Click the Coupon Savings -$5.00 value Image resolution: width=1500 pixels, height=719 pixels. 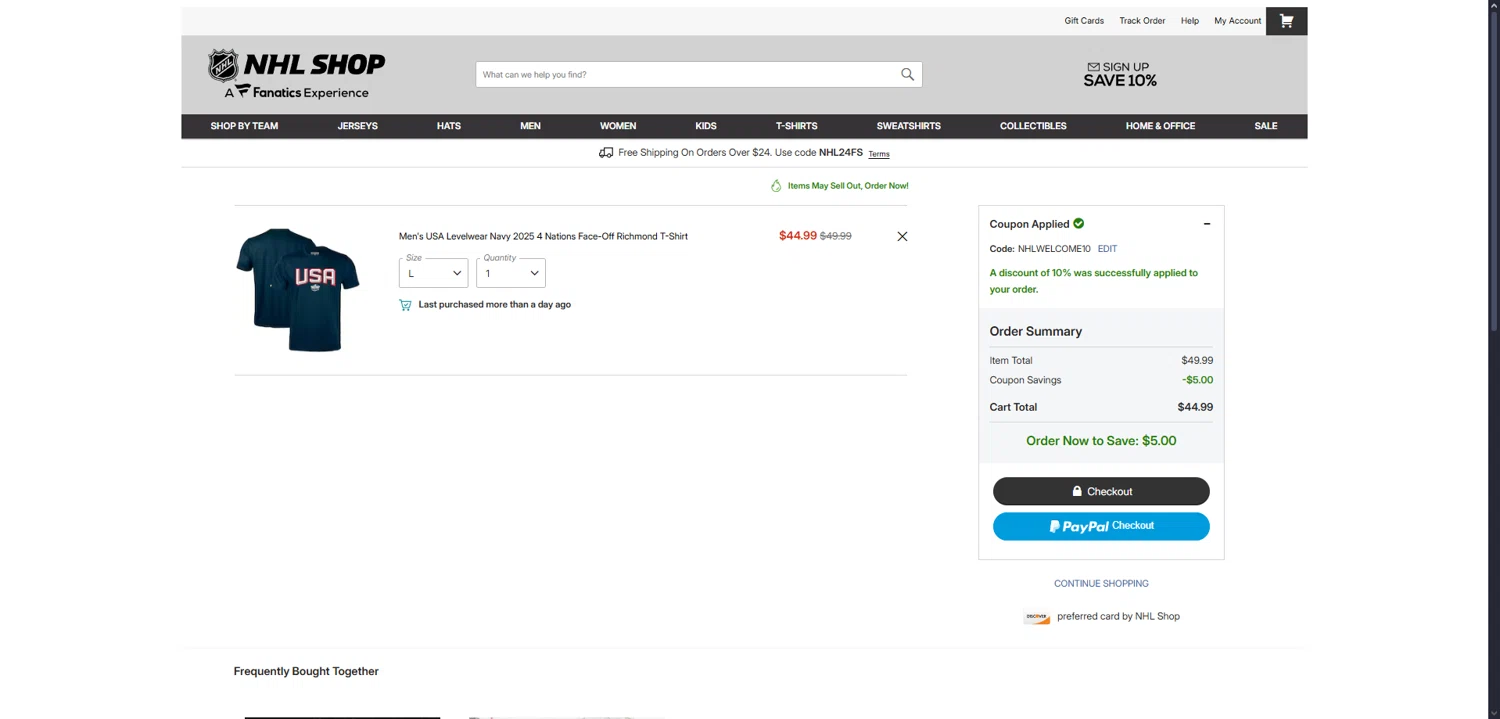(x=1197, y=380)
